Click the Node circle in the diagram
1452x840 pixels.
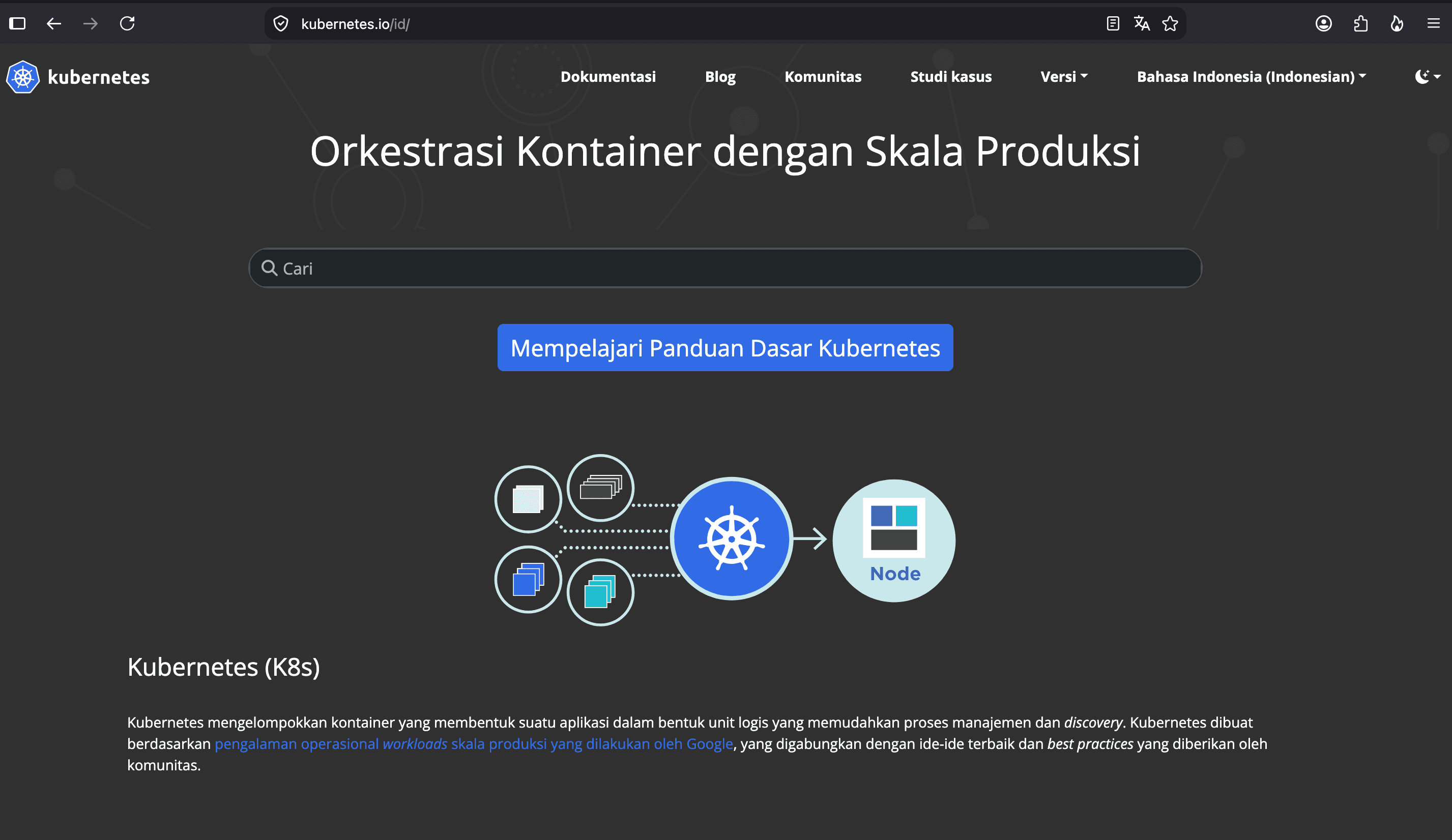pyautogui.click(x=894, y=541)
